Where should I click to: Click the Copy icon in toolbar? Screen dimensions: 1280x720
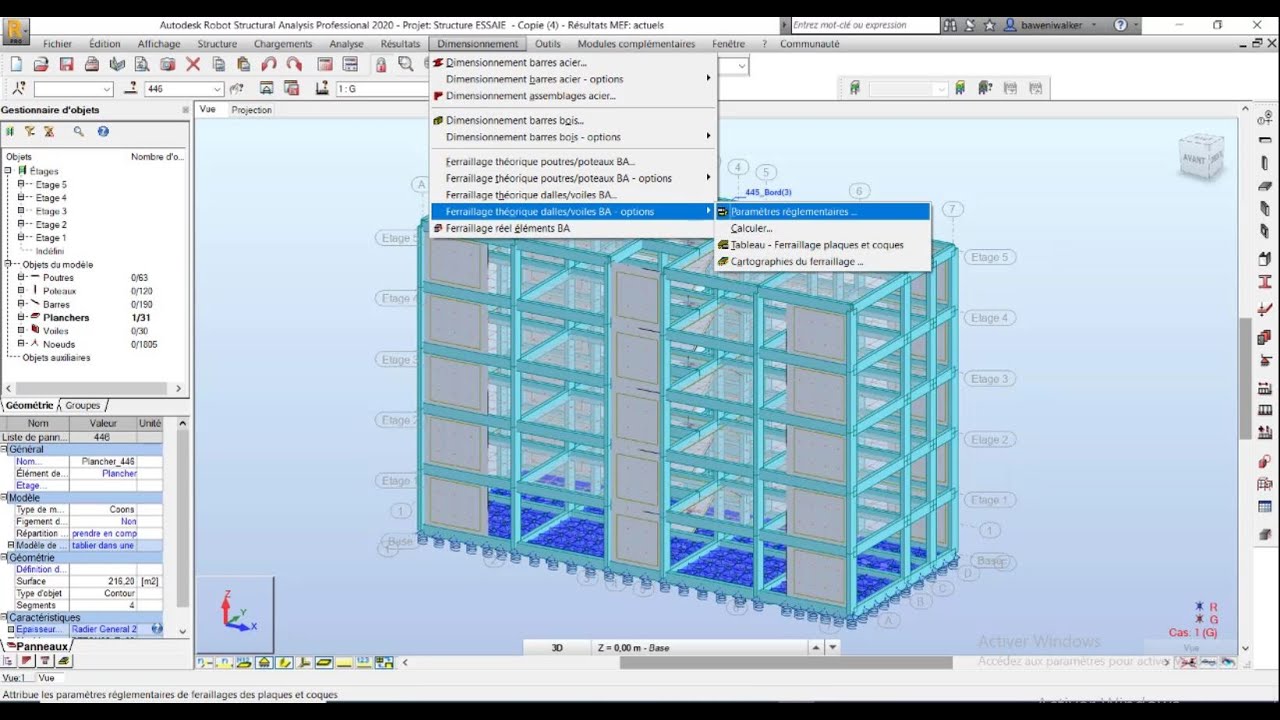[x=219, y=65]
